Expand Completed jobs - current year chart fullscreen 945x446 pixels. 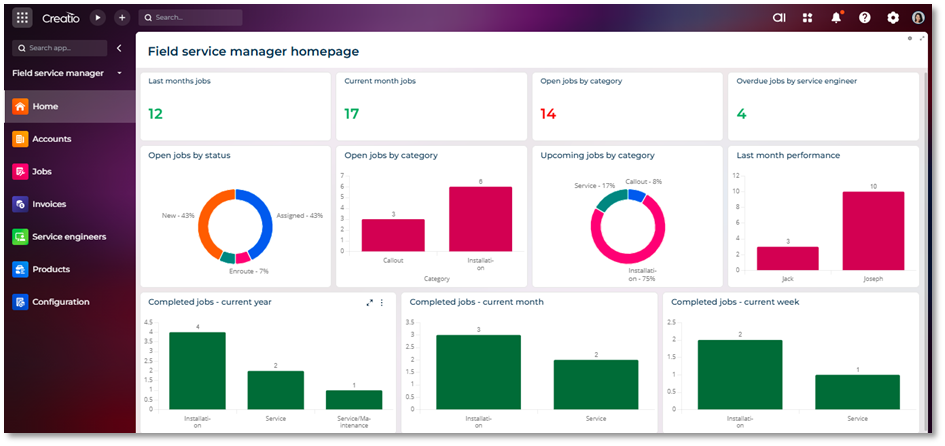coord(369,302)
